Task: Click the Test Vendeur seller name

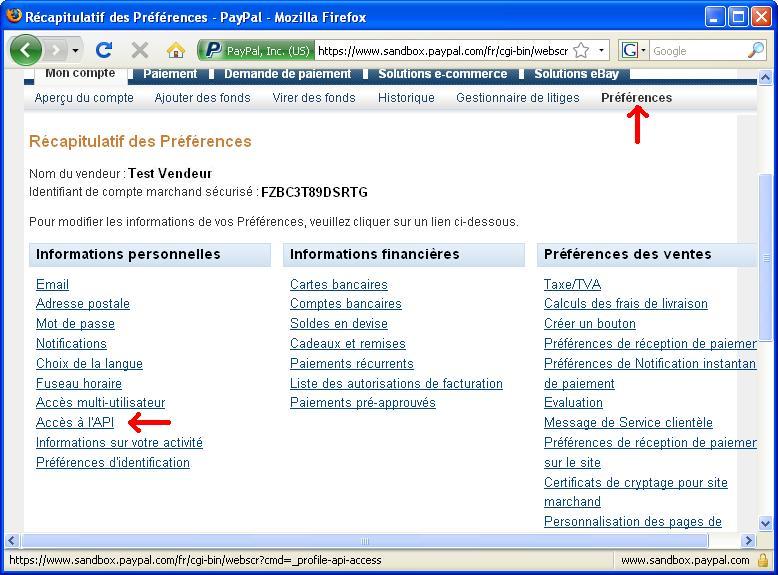Action: point(170,174)
